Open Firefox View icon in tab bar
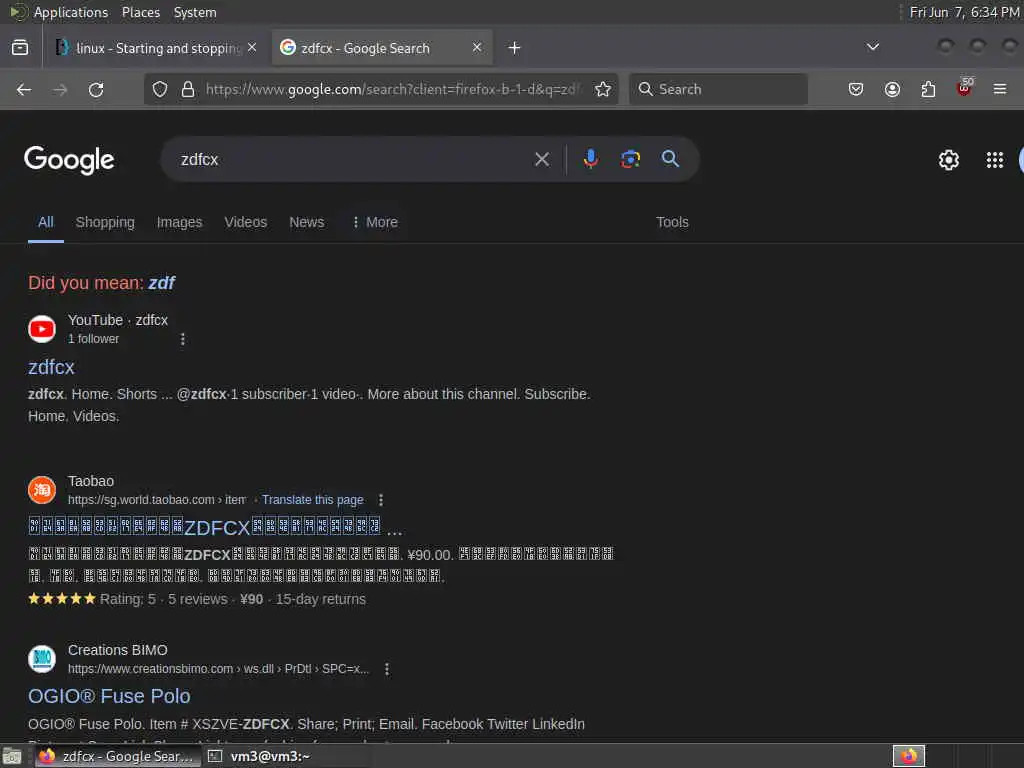Viewport: 1024px width, 768px height. pyautogui.click(x=20, y=48)
